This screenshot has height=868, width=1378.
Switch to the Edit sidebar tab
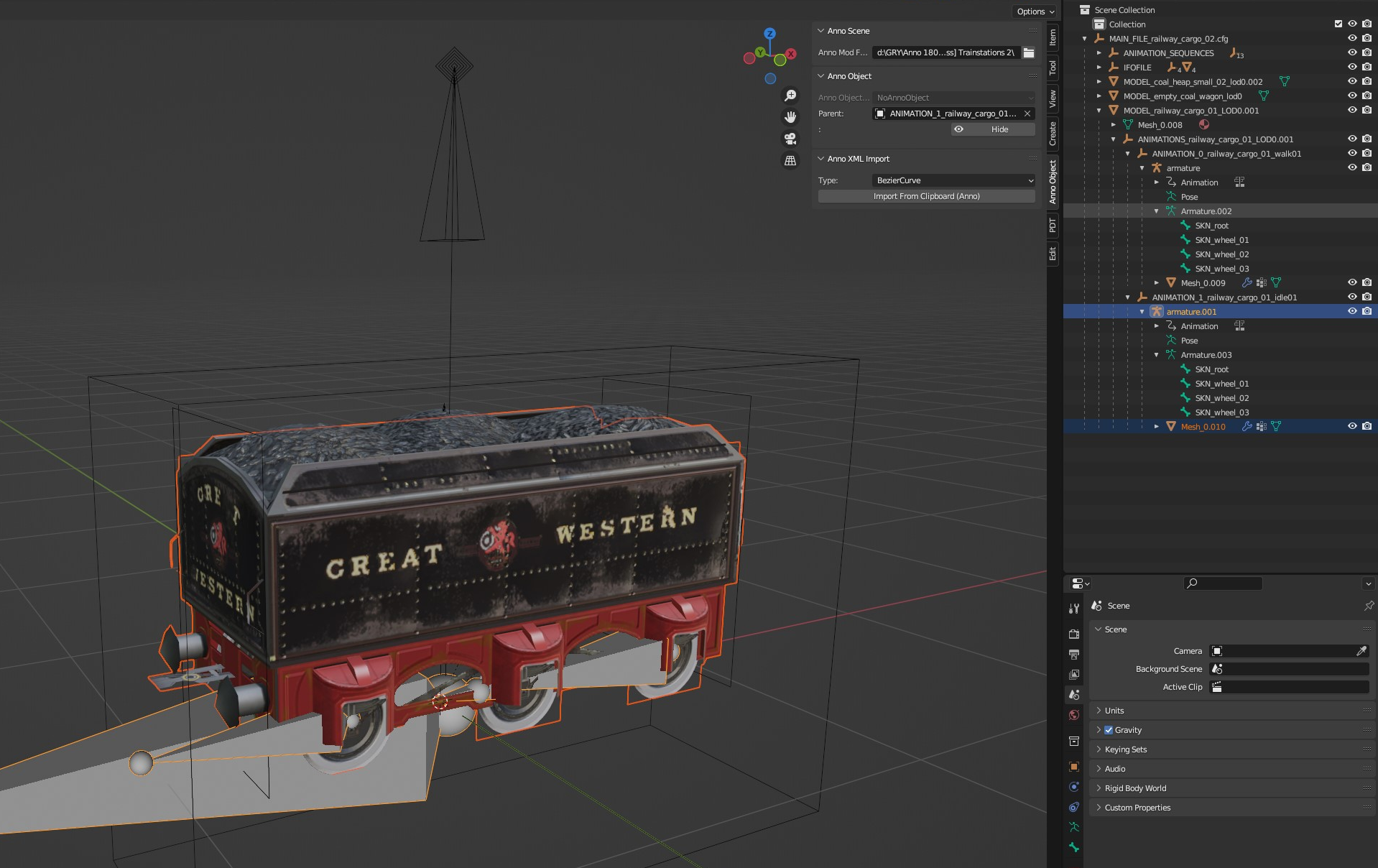point(1053,254)
